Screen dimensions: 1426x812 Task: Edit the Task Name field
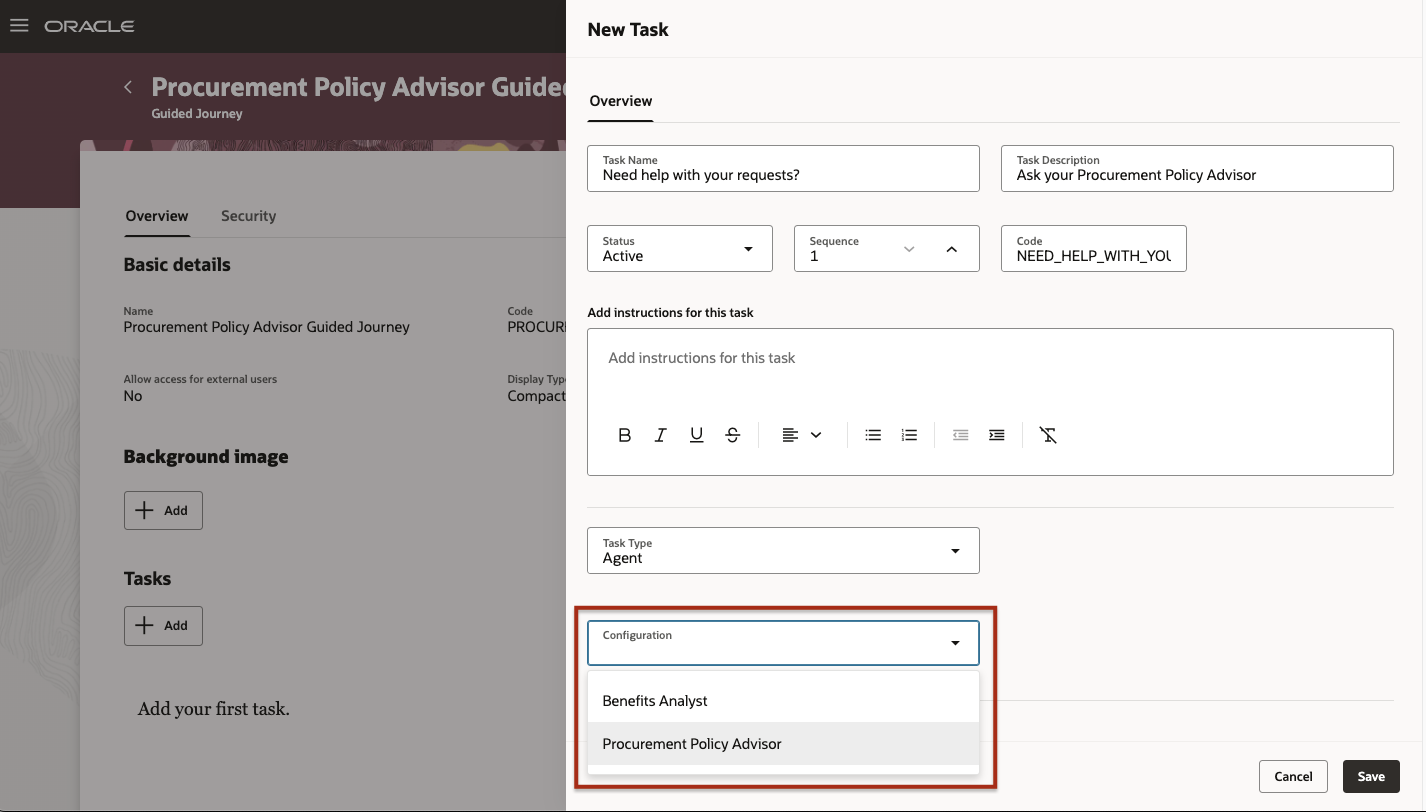point(783,168)
